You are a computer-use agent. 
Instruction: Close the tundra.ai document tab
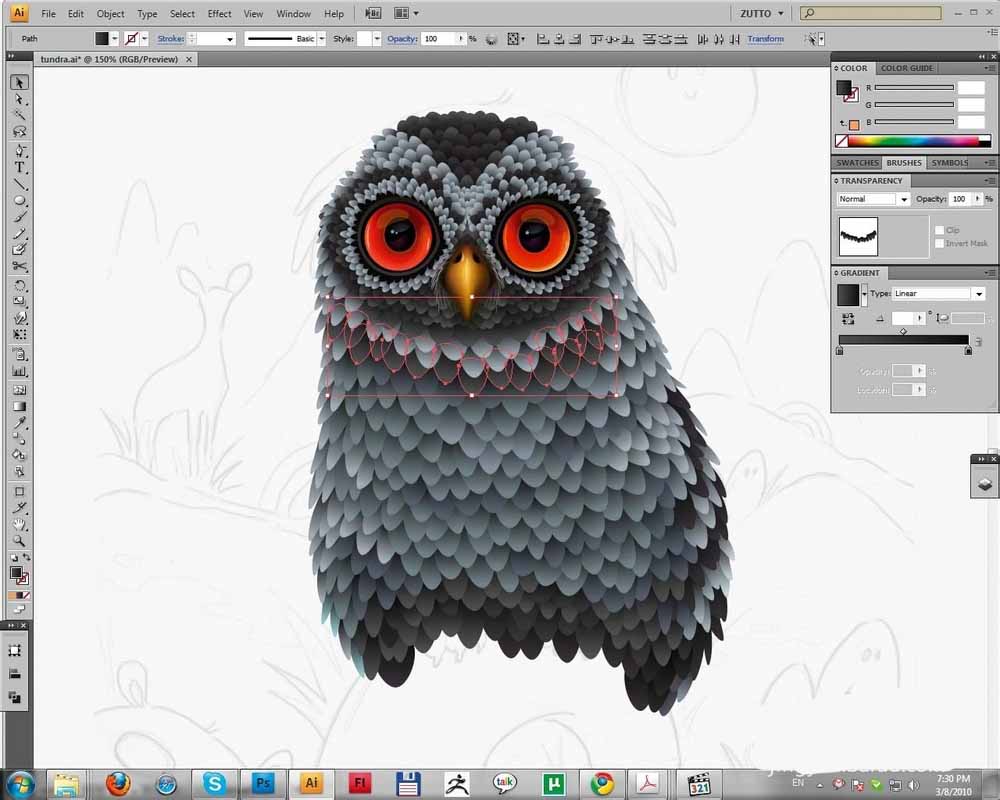pos(189,59)
